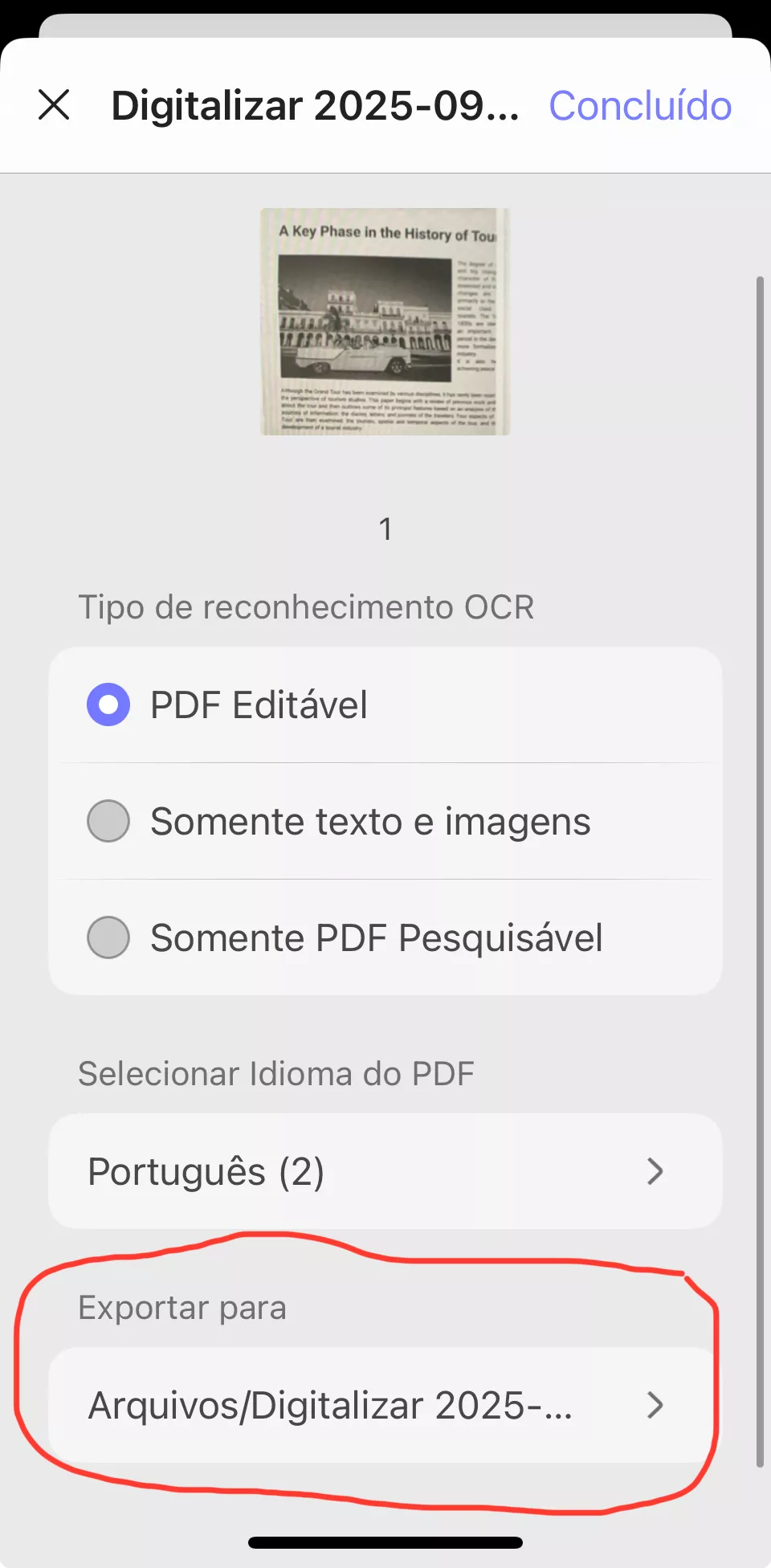Tap the Arquivos/Digitalizar 2025 export destination text

329,1406
